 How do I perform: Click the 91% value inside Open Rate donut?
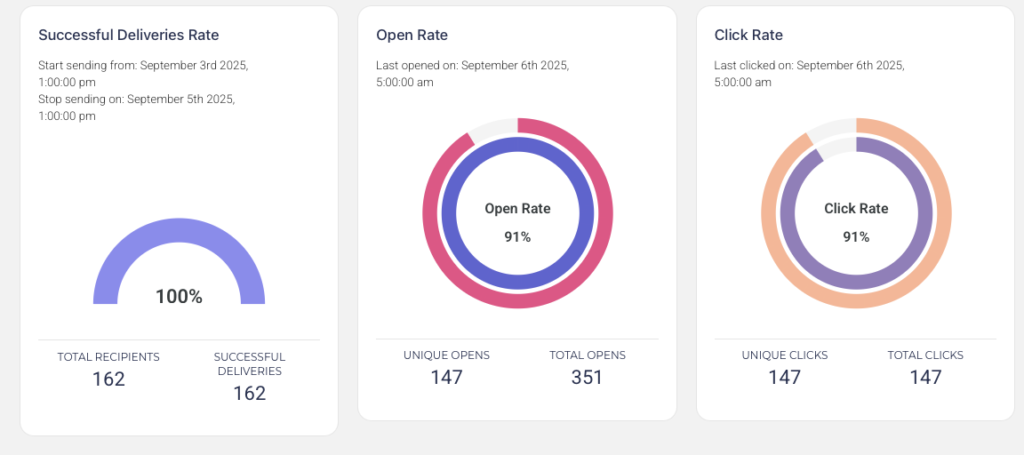click(518, 237)
